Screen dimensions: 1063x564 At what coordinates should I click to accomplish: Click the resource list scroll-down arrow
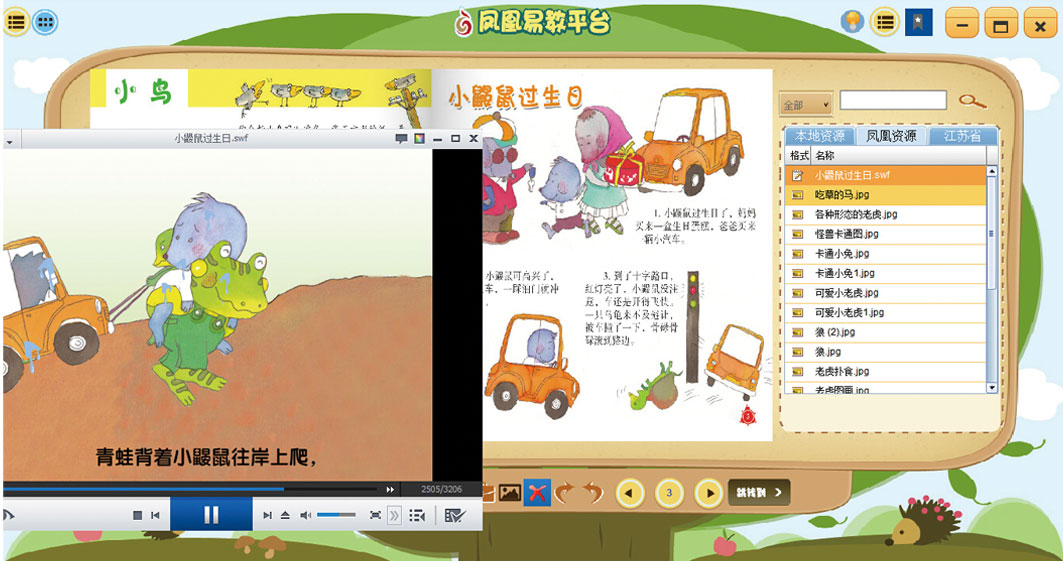[992, 387]
